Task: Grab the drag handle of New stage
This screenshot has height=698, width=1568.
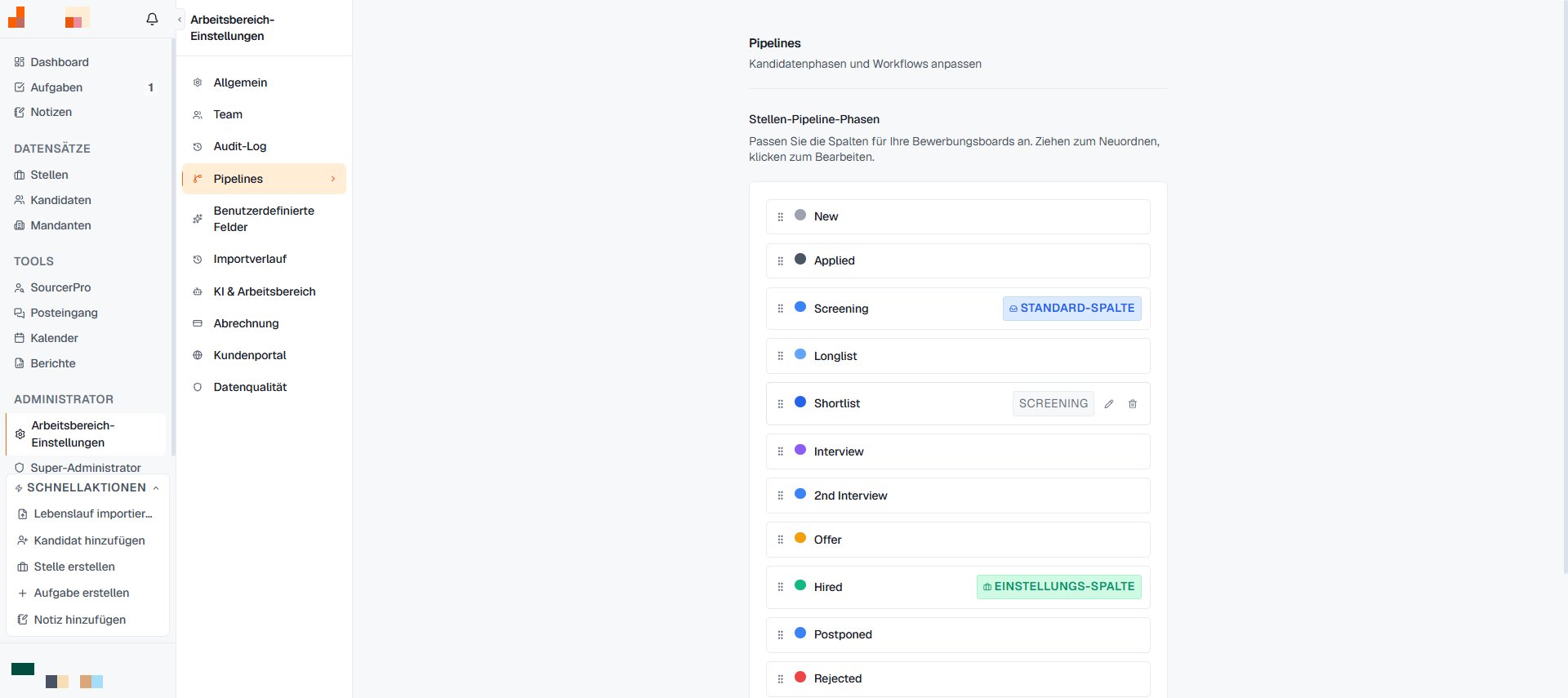Action: (780, 216)
